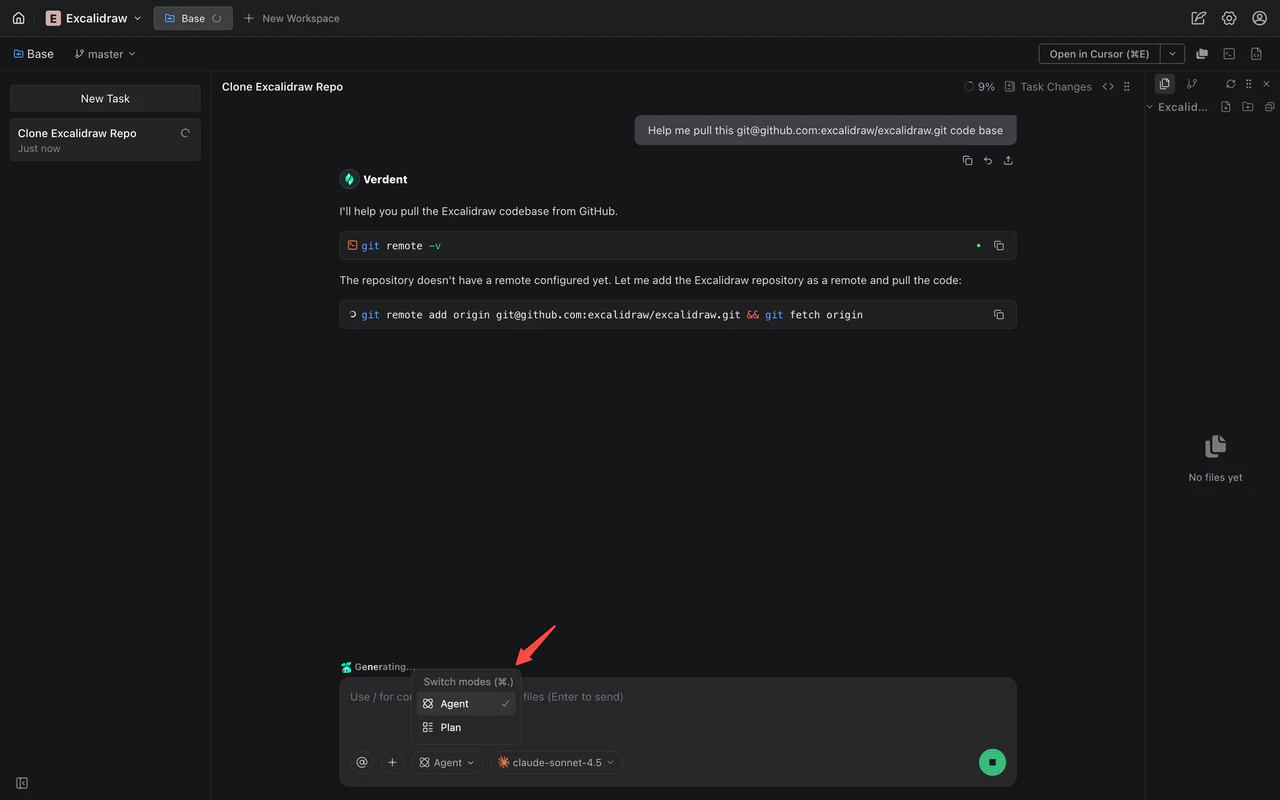Click the New Task button

tap(105, 98)
